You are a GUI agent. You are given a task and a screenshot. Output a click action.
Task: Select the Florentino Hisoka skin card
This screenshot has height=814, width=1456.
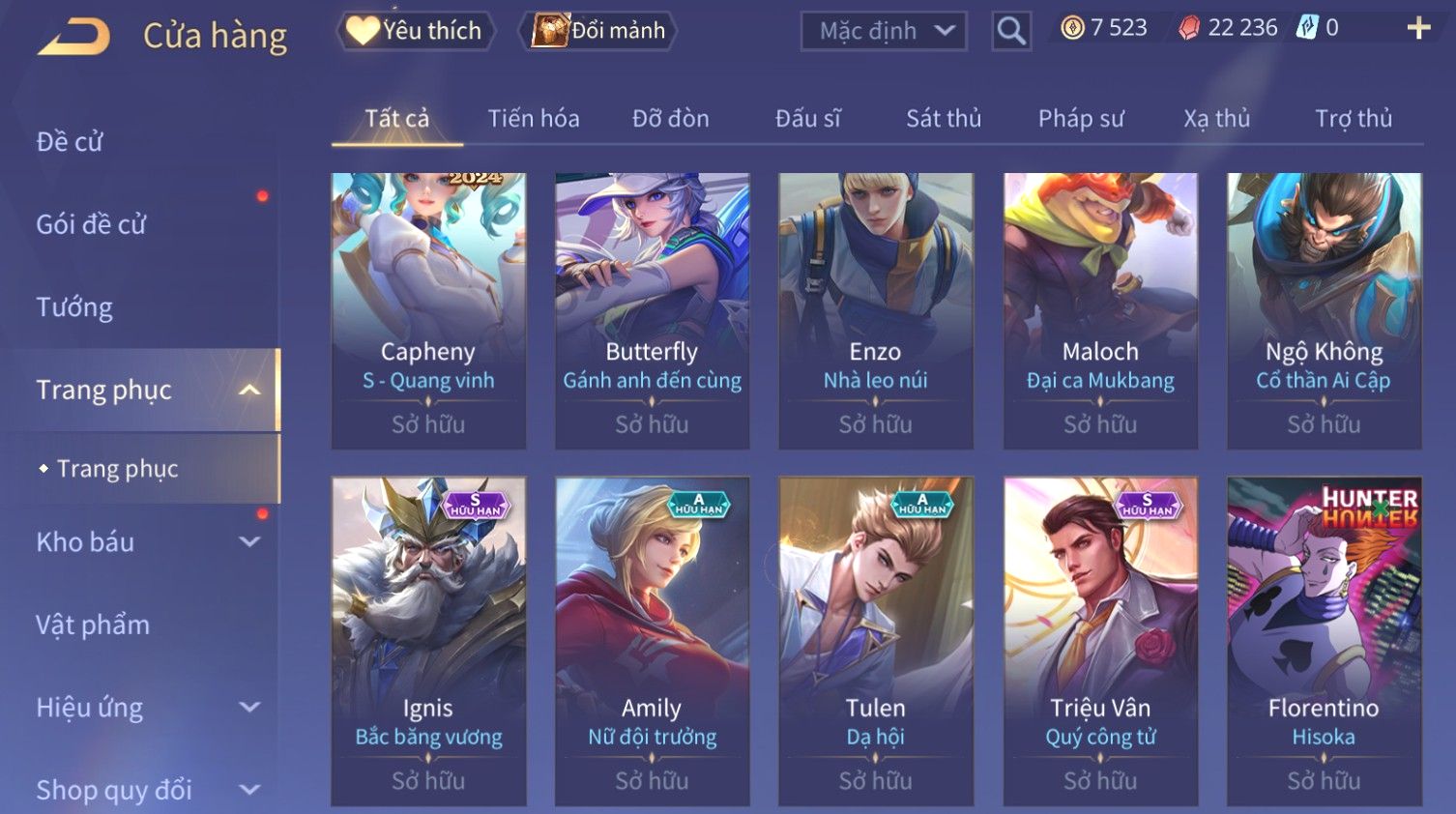tap(1324, 641)
